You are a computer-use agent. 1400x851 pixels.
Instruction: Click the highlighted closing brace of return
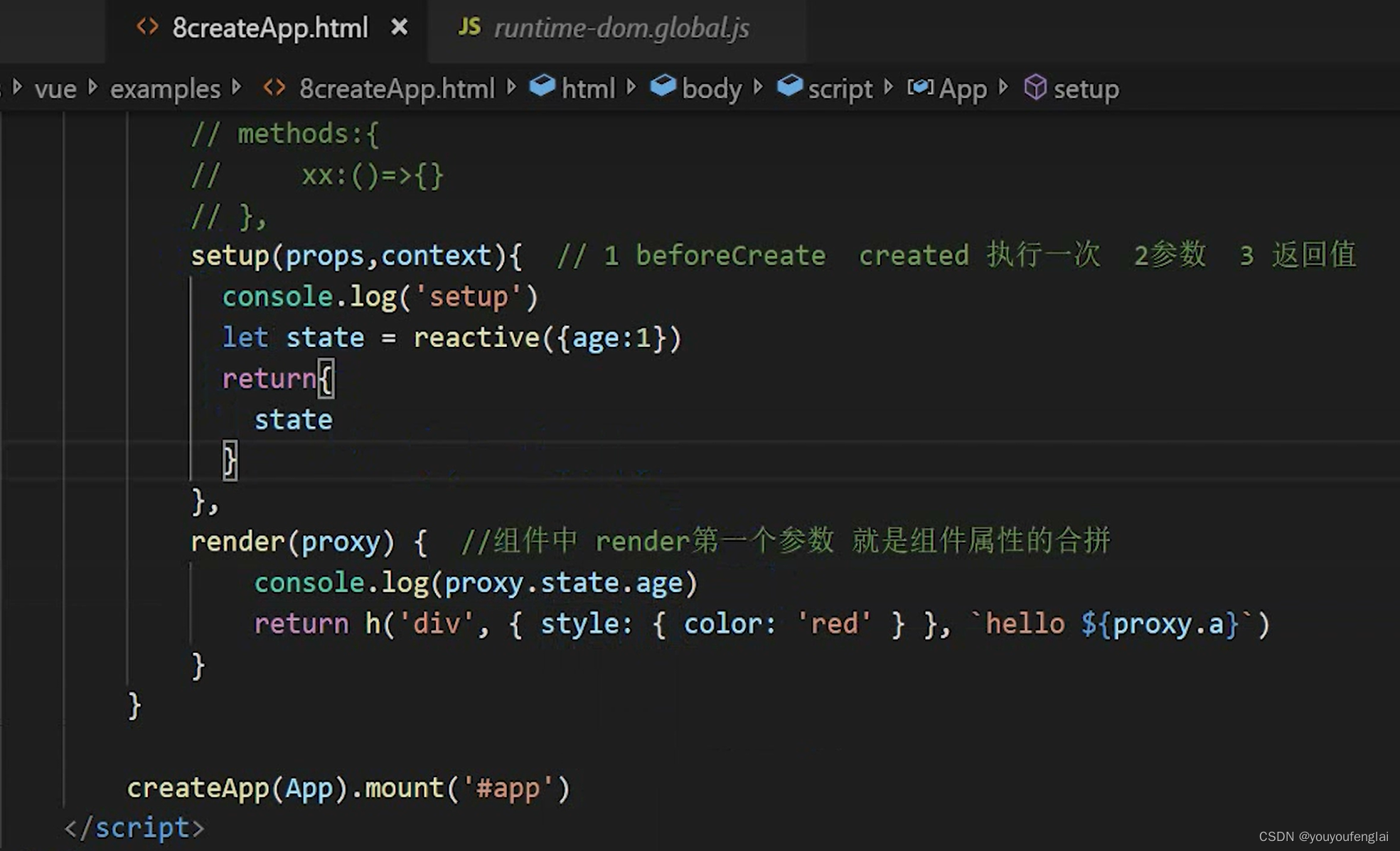point(230,461)
